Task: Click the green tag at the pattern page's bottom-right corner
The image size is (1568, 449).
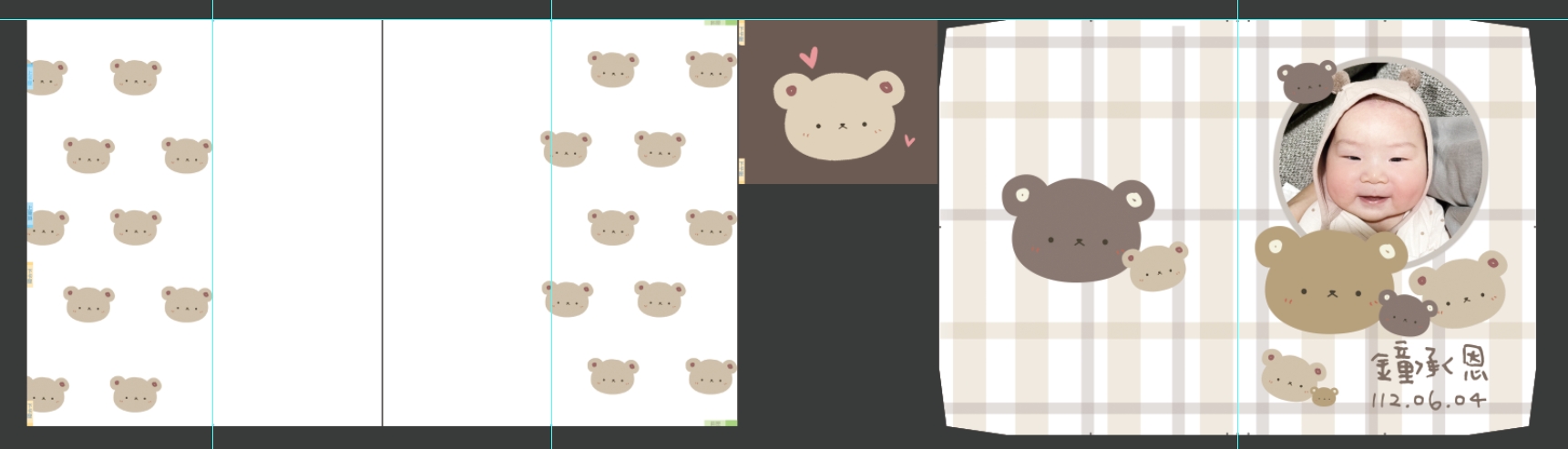Action: 721,423
